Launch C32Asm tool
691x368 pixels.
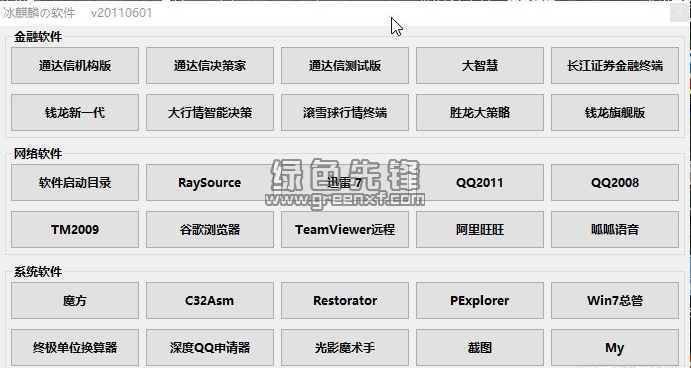click(x=210, y=301)
